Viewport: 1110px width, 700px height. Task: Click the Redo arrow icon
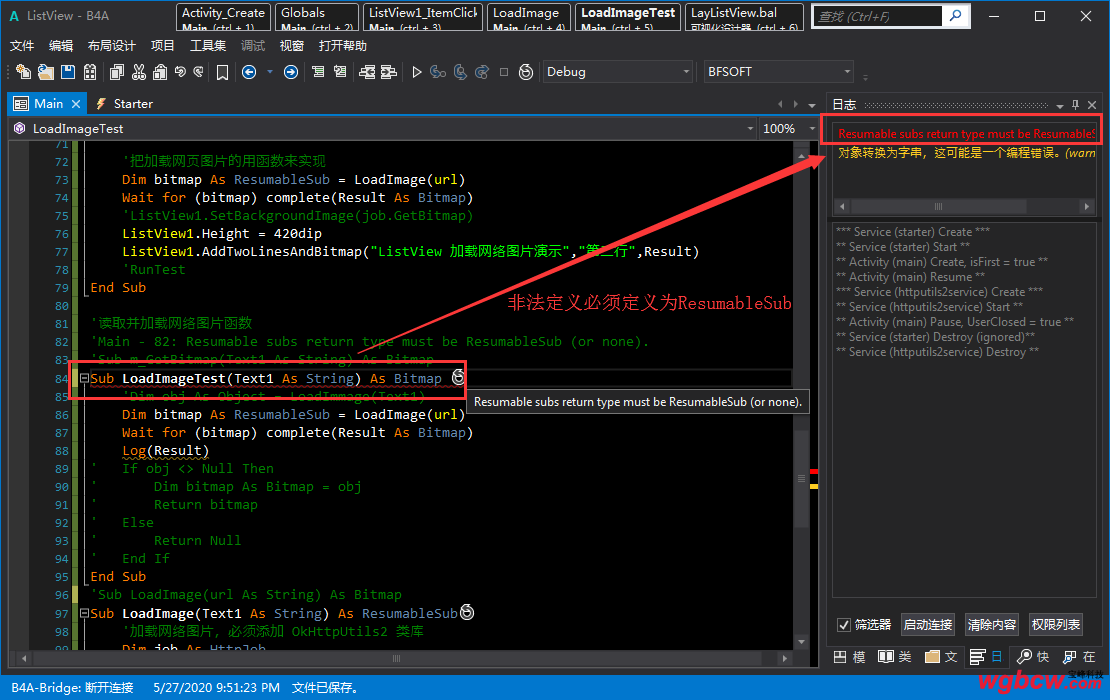tap(199, 71)
